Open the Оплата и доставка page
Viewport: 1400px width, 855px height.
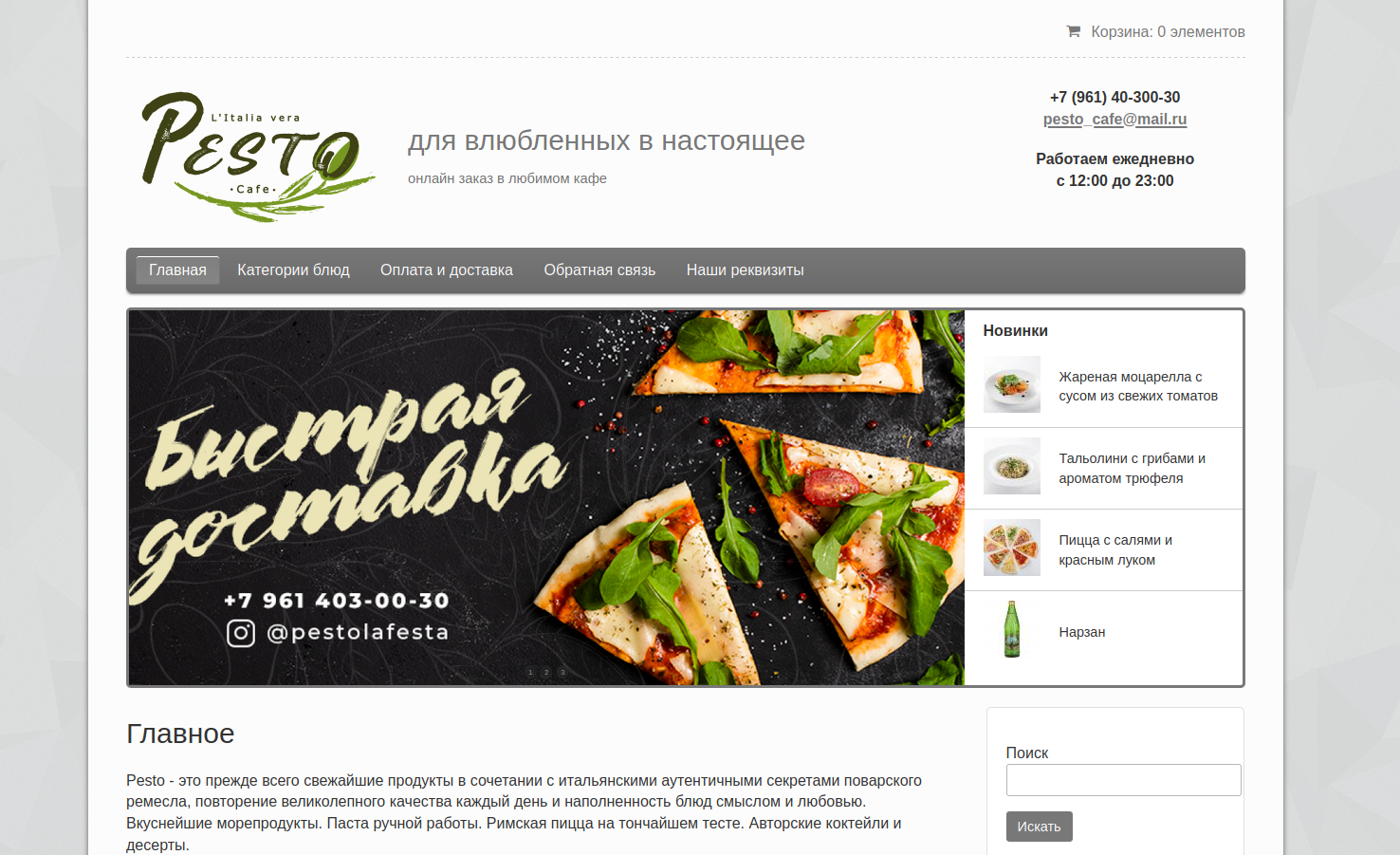(447, 270)
